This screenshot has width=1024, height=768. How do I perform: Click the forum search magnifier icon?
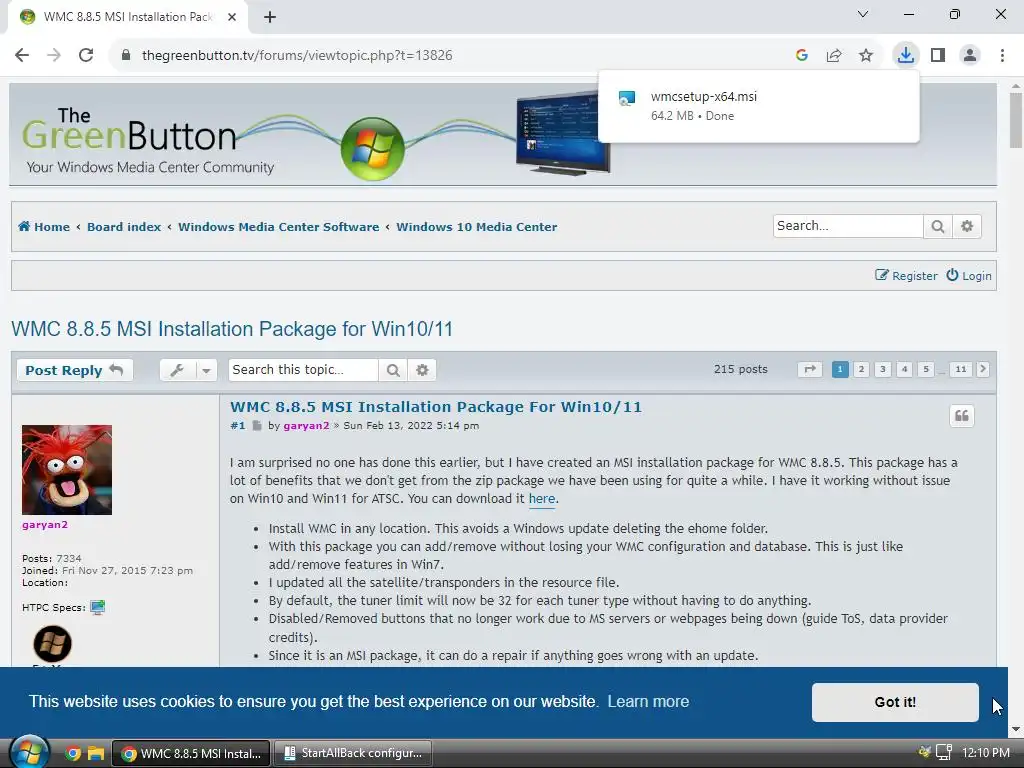click(x=938, y=227)
